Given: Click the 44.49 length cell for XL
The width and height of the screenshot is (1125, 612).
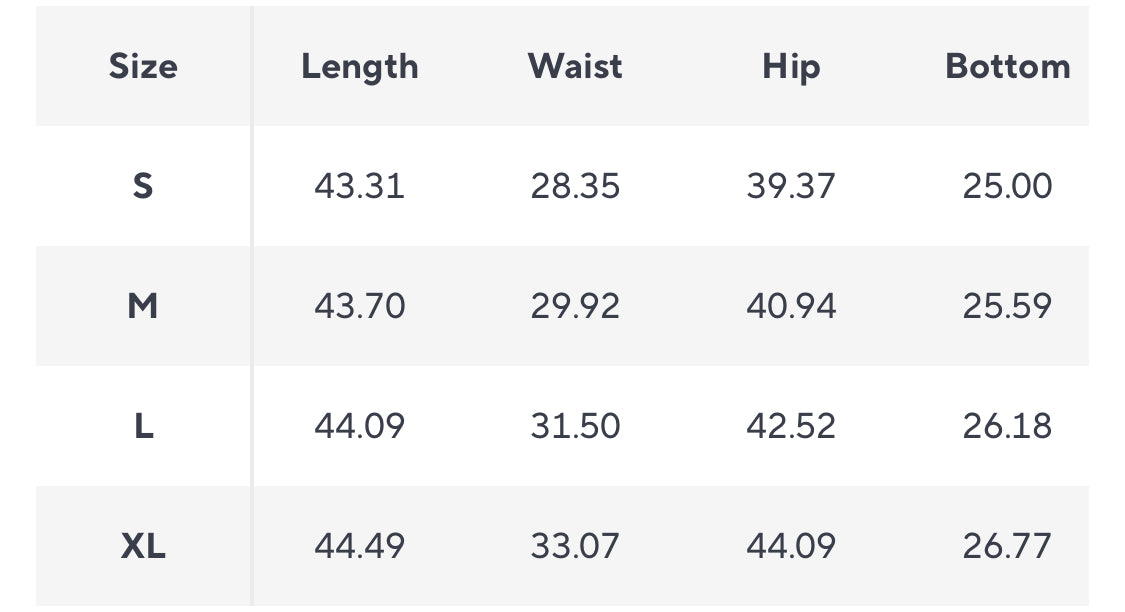Looking at the screenshot, I should tap(359, 545).
